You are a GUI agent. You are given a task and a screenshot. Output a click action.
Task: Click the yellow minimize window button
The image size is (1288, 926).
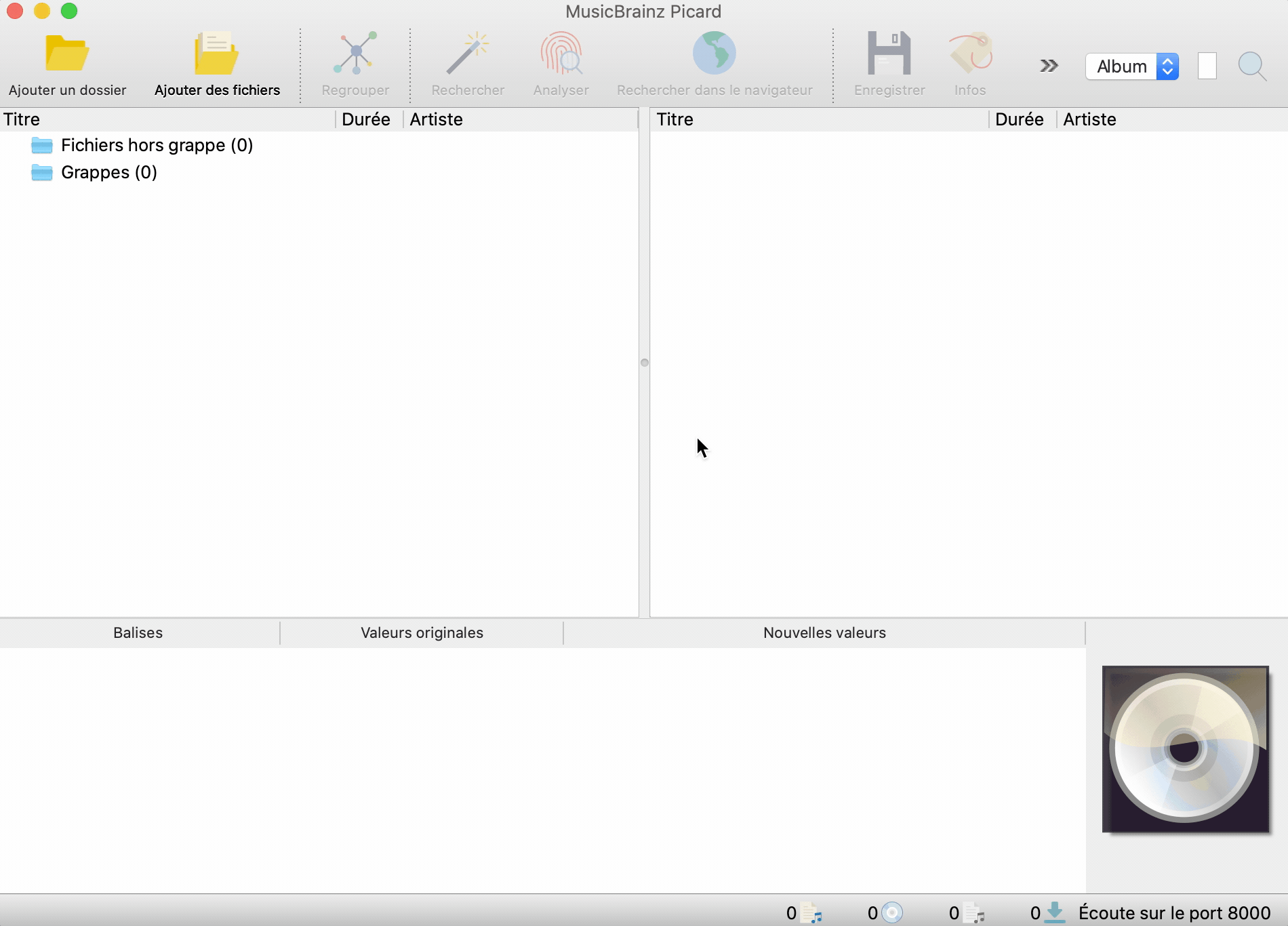[x=42, y=11]
